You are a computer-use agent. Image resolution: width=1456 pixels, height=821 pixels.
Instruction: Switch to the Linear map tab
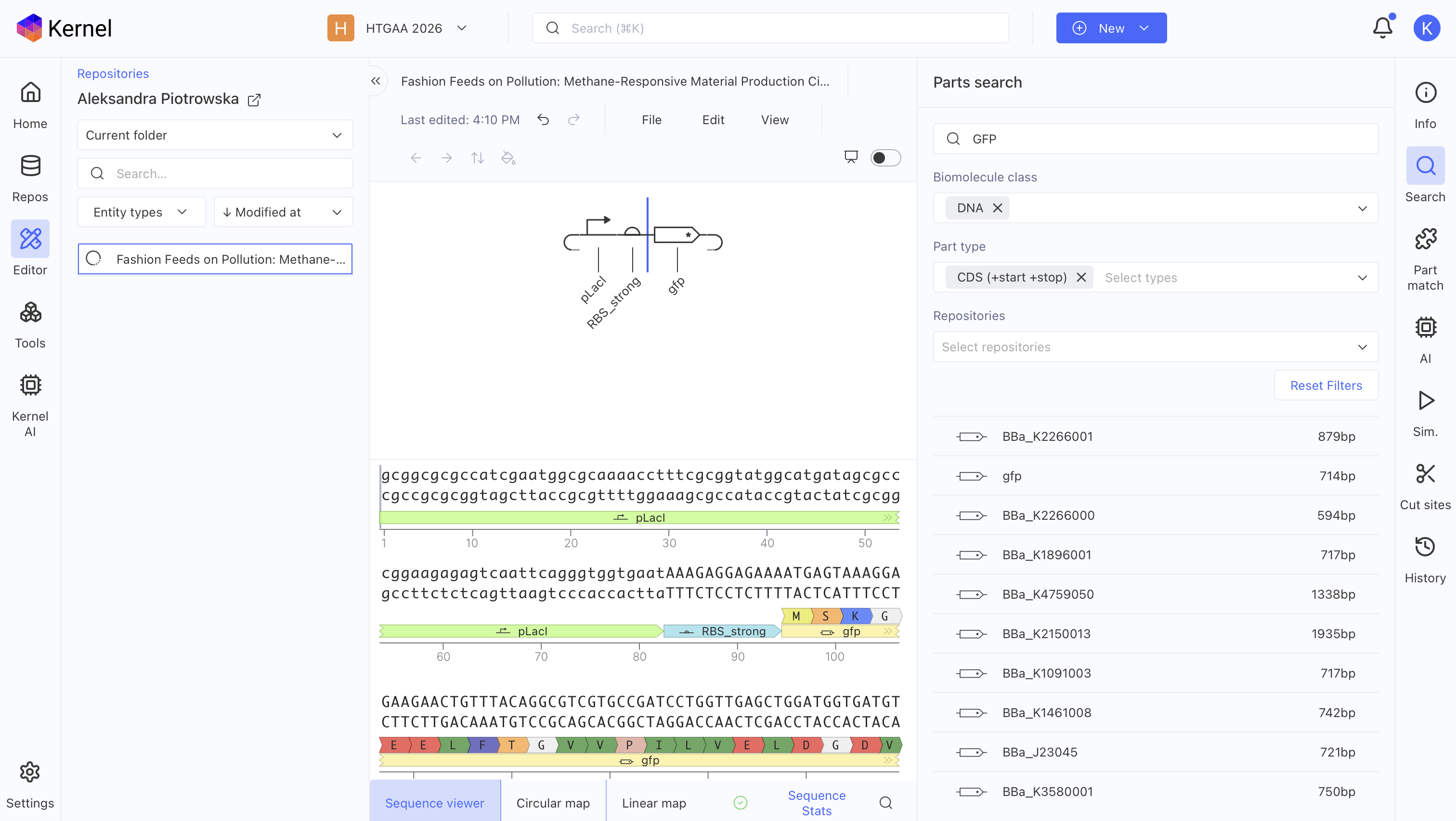point(653,803)
